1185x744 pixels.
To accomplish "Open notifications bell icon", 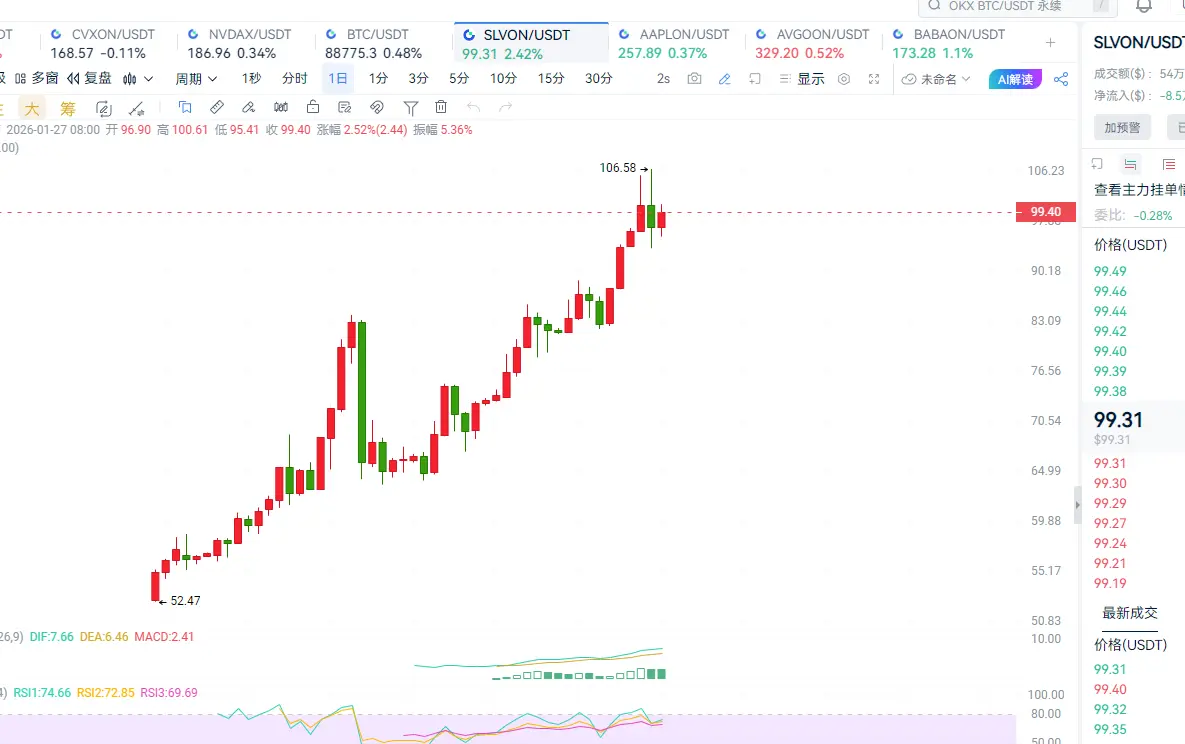I will pyautogui.click(x=1144, y=6).
